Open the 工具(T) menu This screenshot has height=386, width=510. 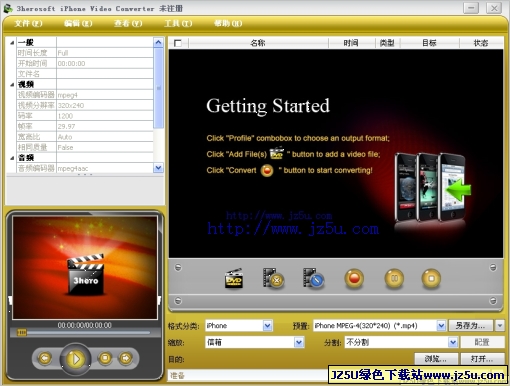click(178, 24)
